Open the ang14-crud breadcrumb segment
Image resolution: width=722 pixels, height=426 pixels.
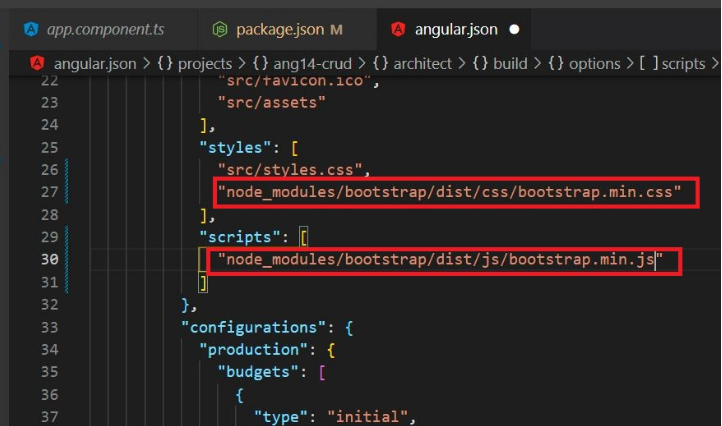[312, 64]
